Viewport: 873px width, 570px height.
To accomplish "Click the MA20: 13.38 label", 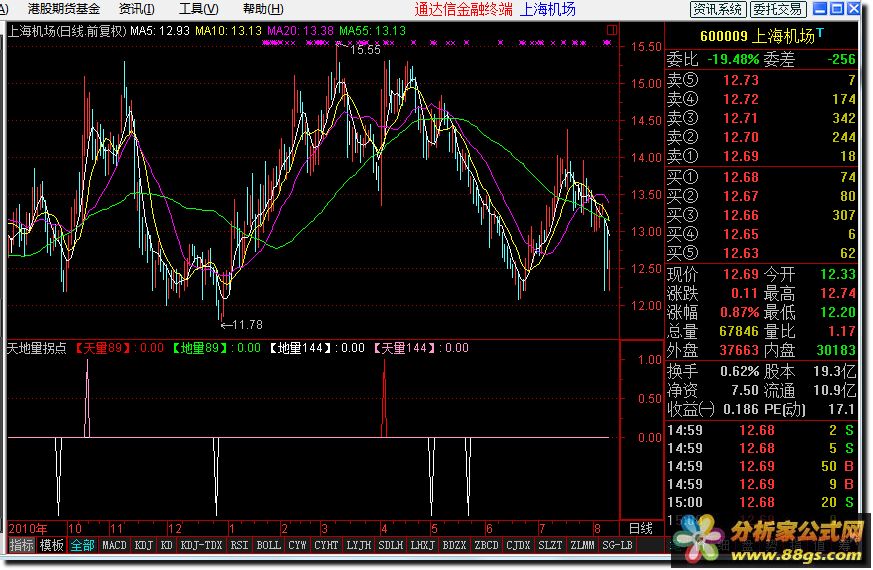I will (301, 31).
